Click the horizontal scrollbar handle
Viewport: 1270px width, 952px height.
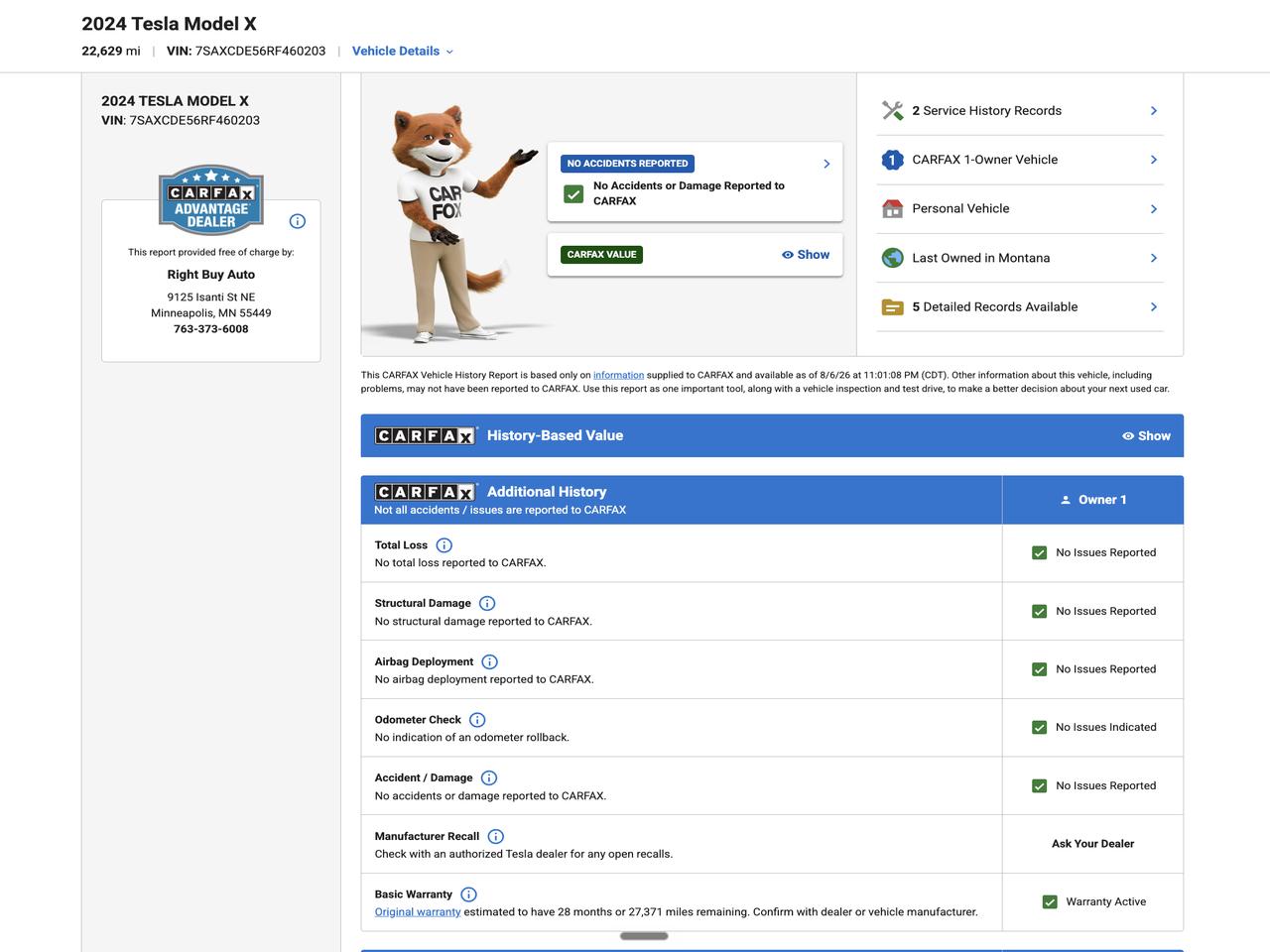(x=644, y=936)
